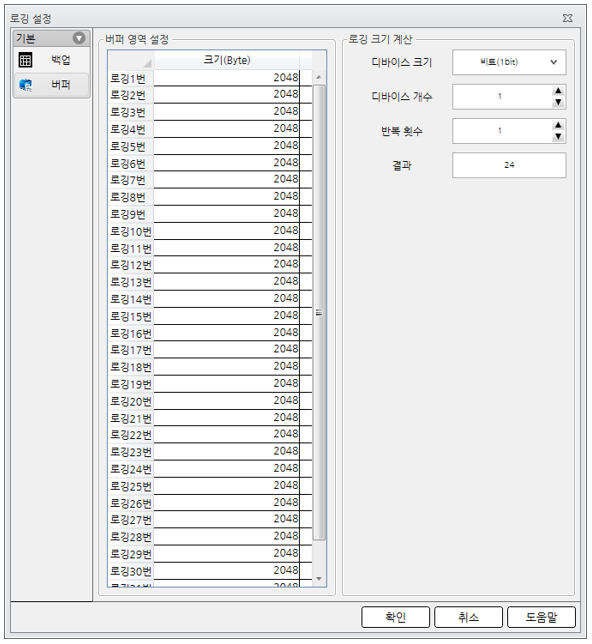Click the 크기(Byte) column header

coord(227,60)
